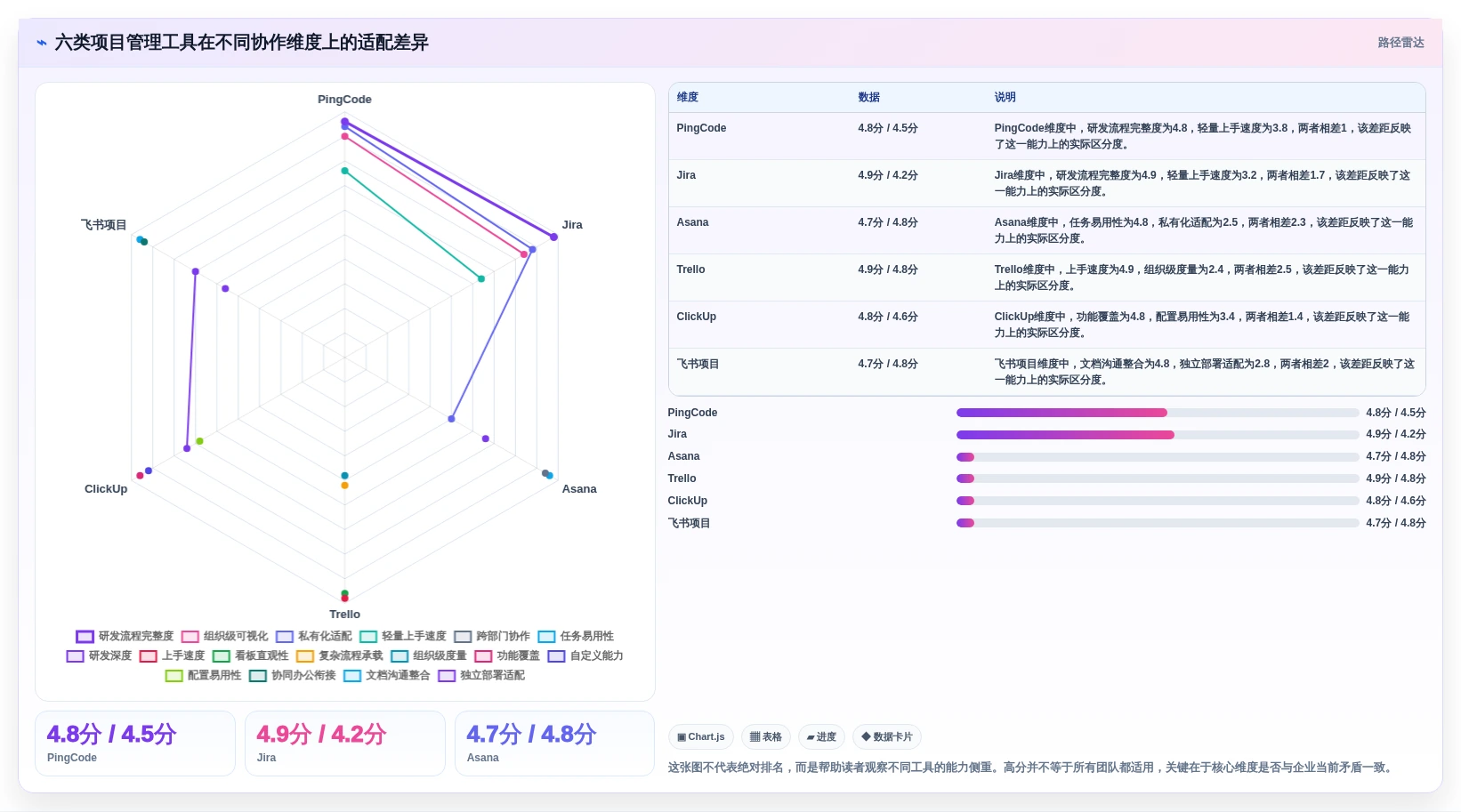The image size is (1461, 812).
Task: Click the ClickUp radar axis label
Action: point(106,489)
